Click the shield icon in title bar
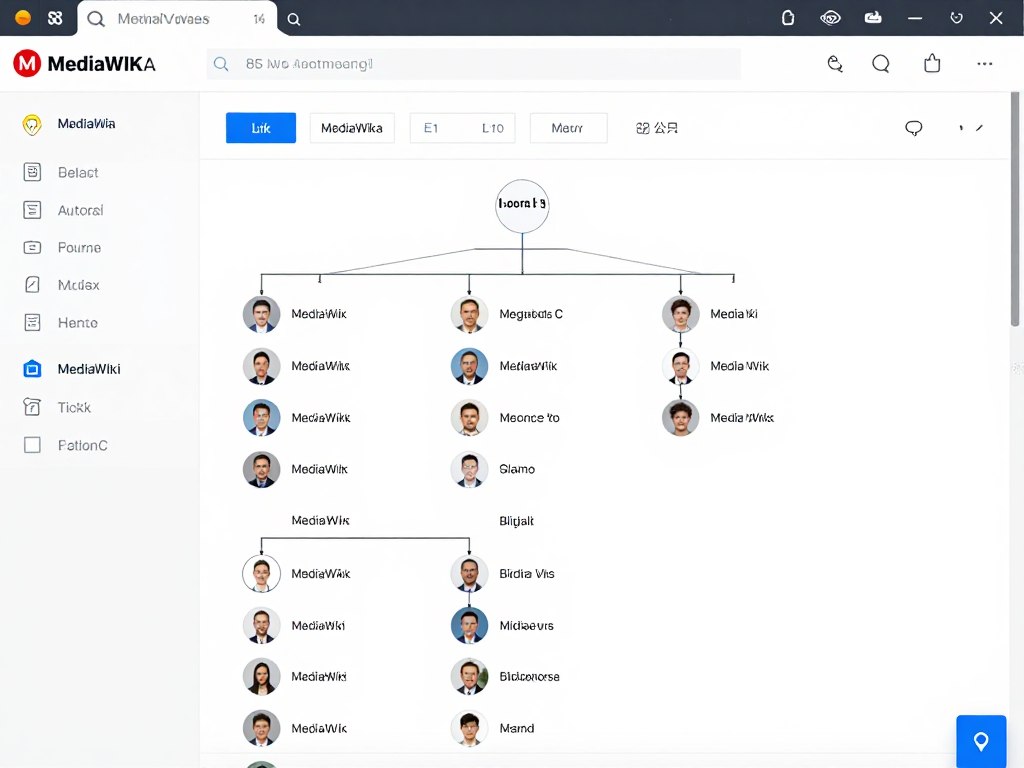The height and width of the screenshot is (768, 1024). pos(956,18)
